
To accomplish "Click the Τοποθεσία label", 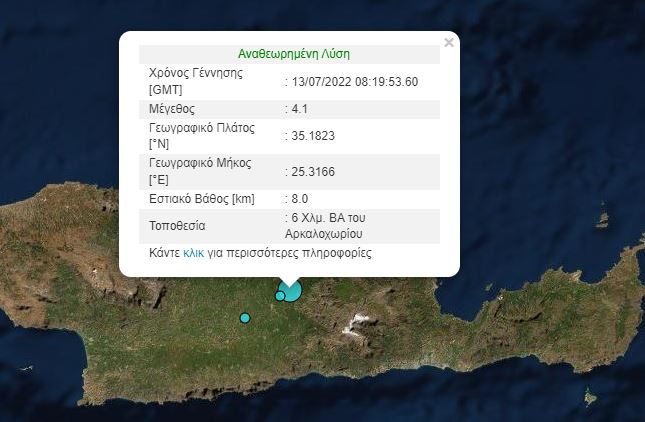I will [x=179, y=226].
